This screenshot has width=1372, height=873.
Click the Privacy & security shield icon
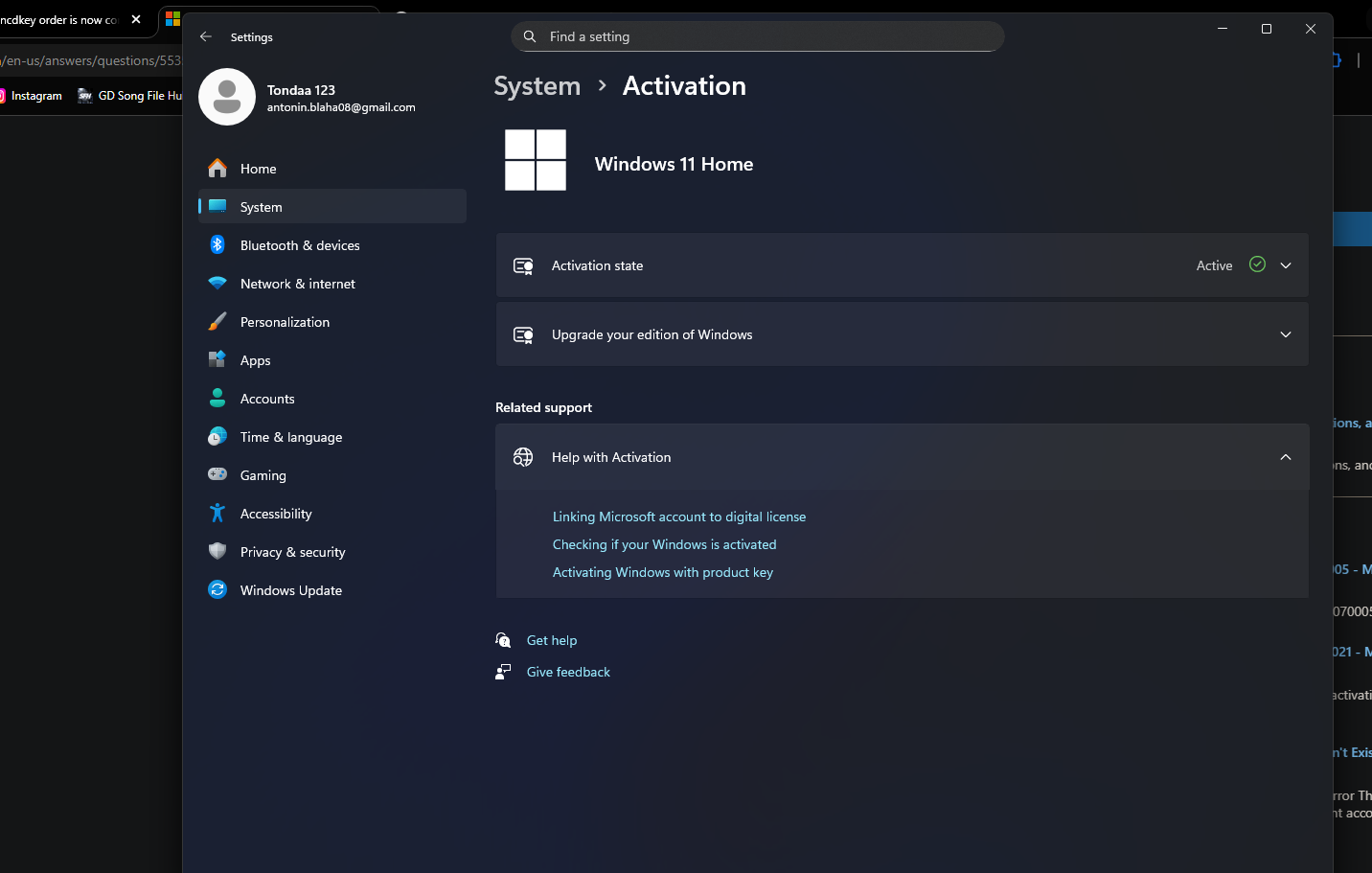pos(217,551)
